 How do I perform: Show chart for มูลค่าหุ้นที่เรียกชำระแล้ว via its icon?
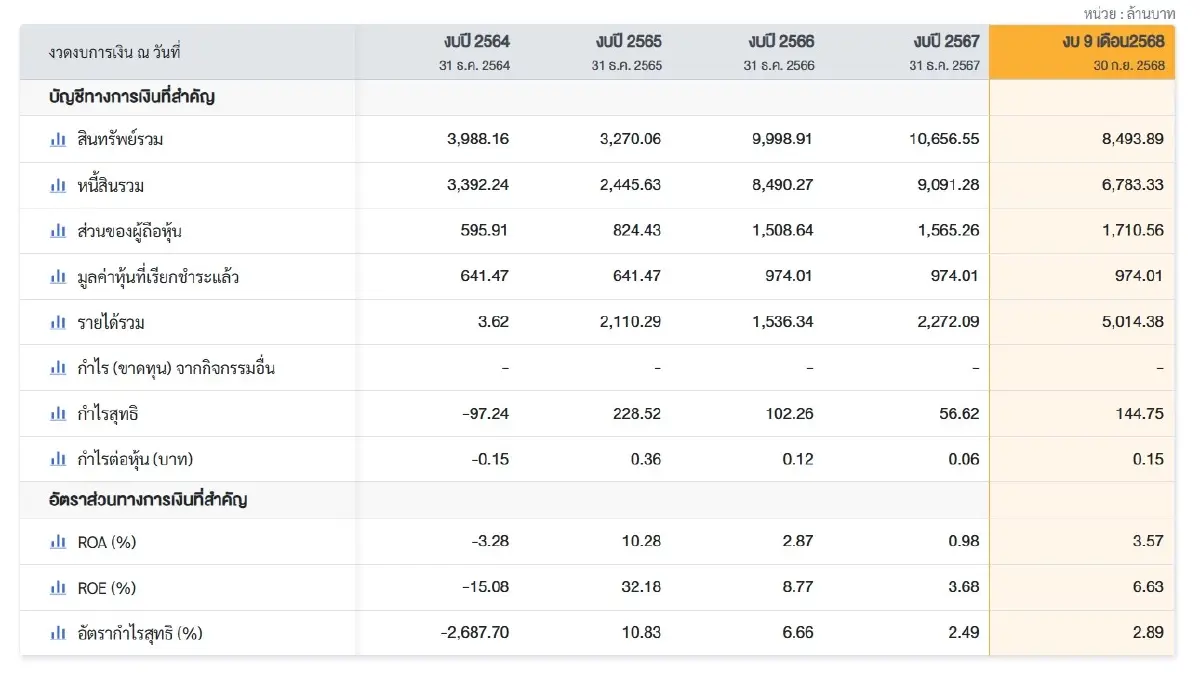58,277
